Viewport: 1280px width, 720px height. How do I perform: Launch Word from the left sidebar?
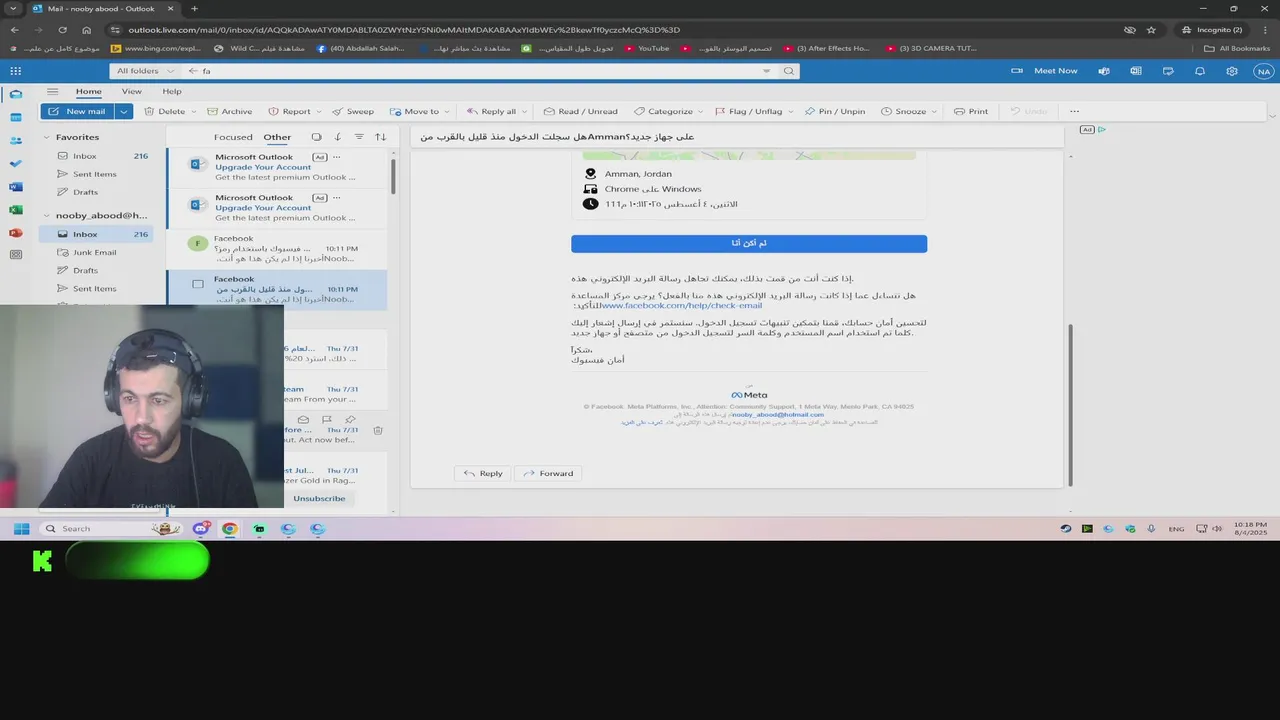pos(15,187)
